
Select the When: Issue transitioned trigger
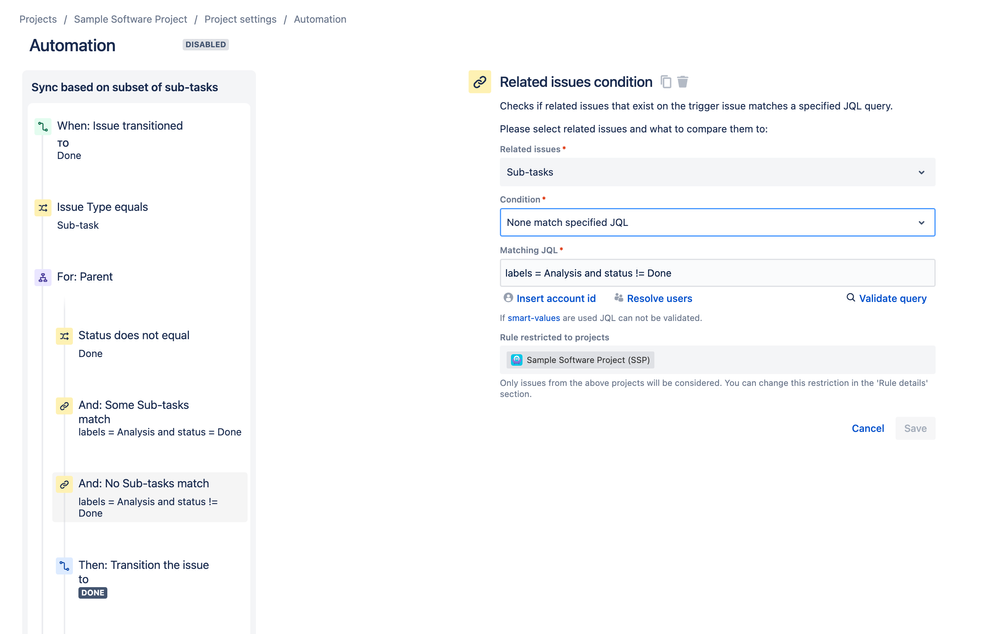click(120, 126)
